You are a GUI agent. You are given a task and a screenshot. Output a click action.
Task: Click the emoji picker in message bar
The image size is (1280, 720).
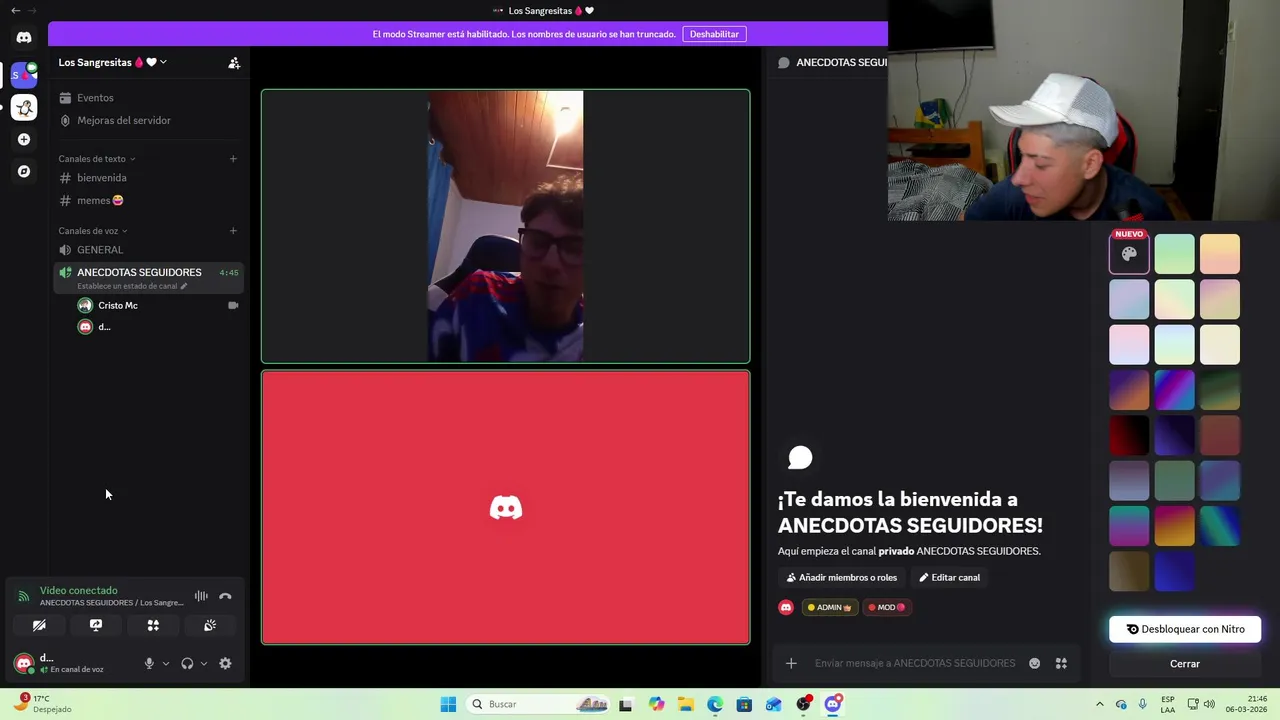tap(1034, 663)
